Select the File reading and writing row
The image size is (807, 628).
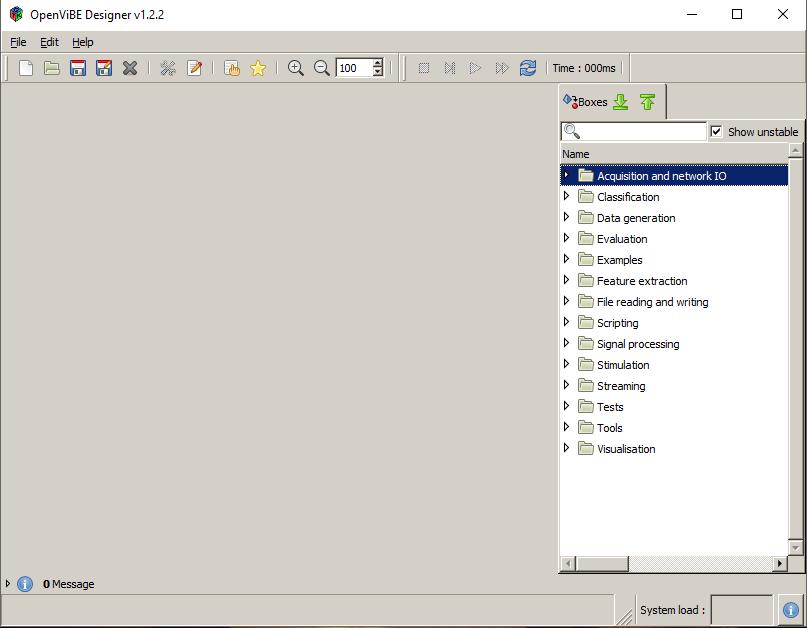(674, 302)
